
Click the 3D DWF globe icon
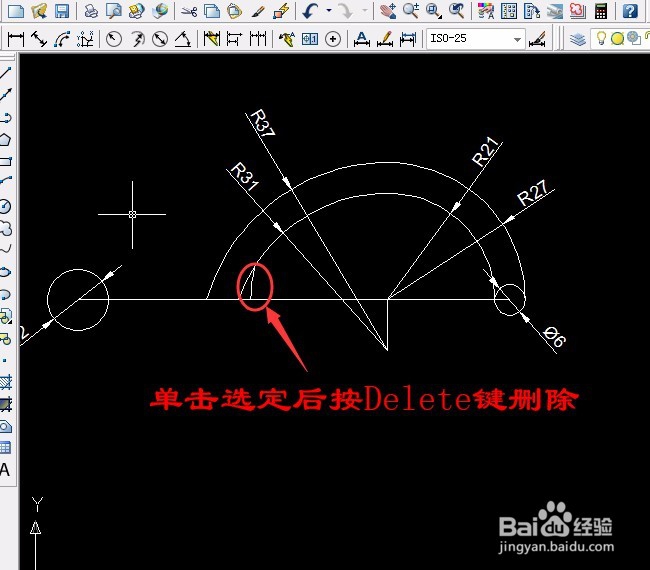[160, 11]
